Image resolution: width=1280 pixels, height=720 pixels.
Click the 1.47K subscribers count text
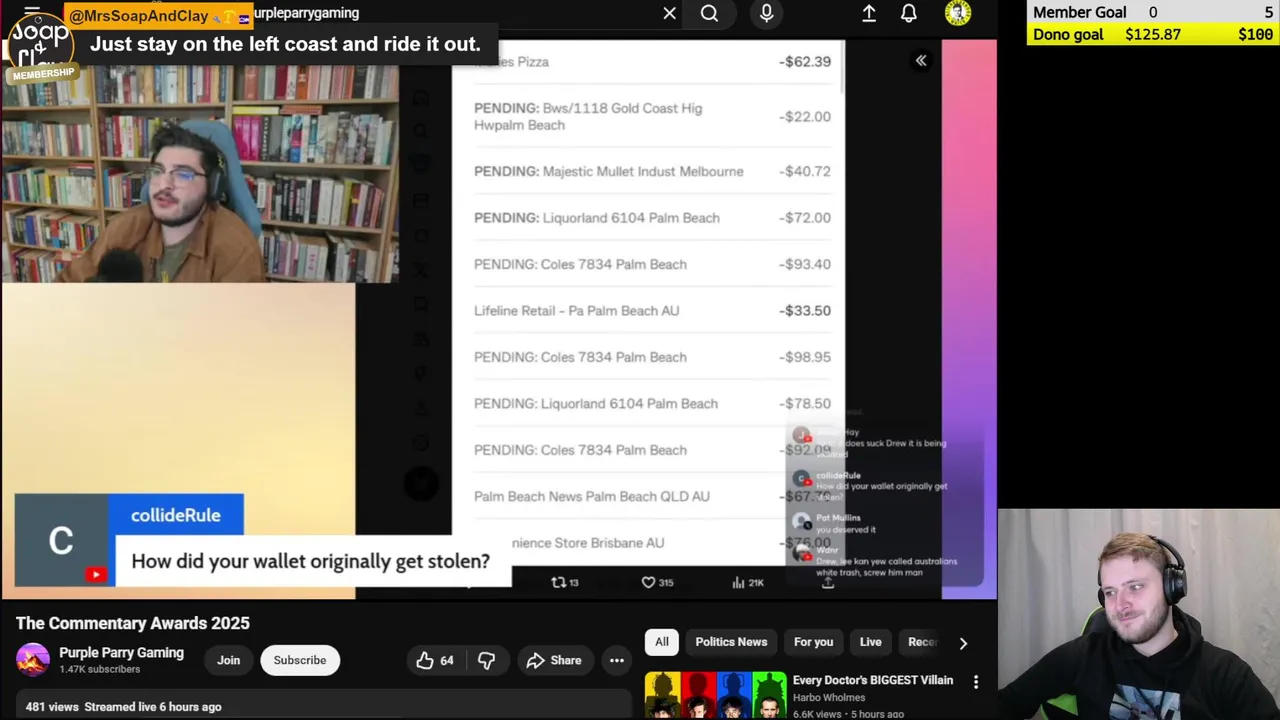99,669
